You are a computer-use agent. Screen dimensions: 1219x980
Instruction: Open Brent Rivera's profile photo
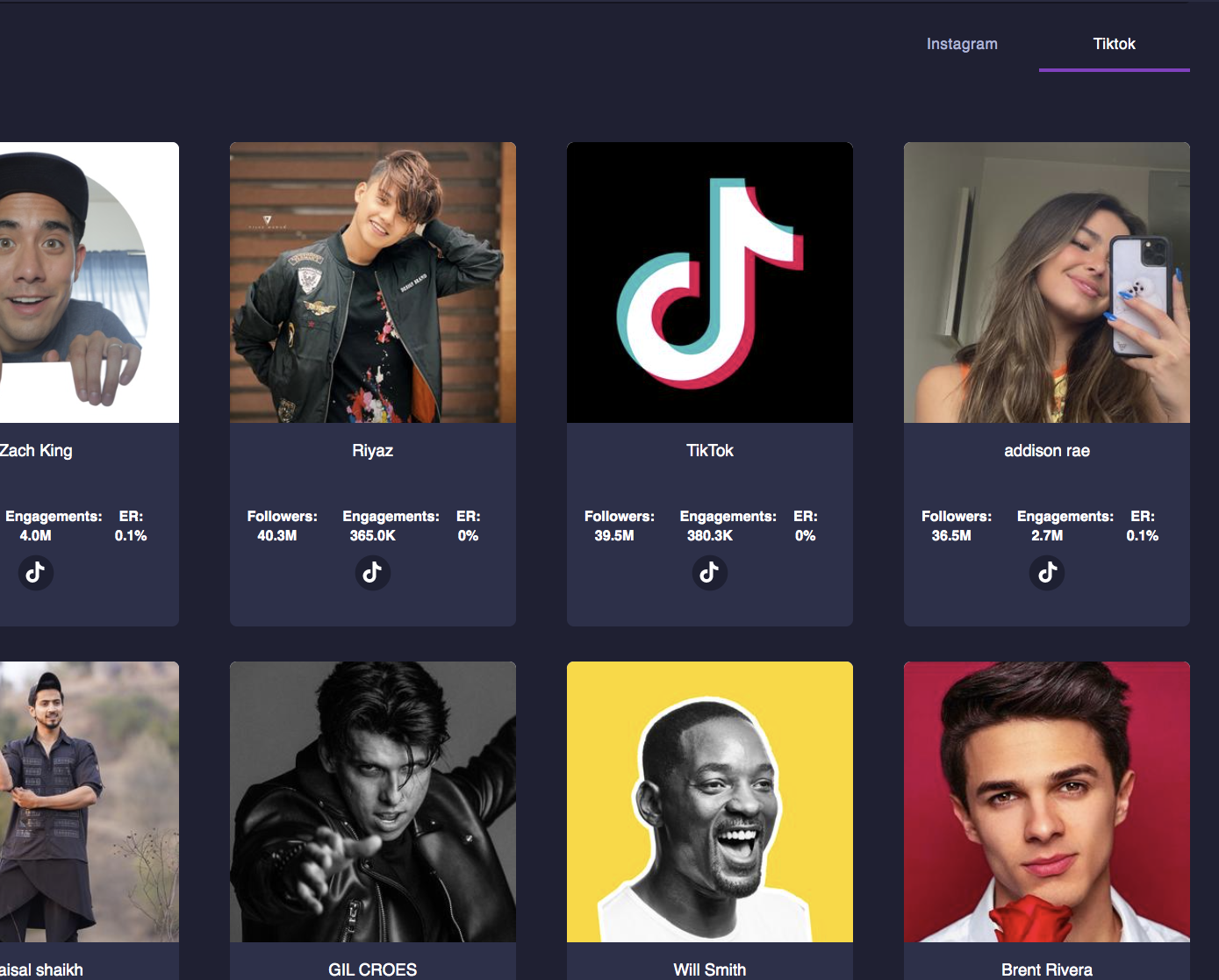(x=1047, y=802)
